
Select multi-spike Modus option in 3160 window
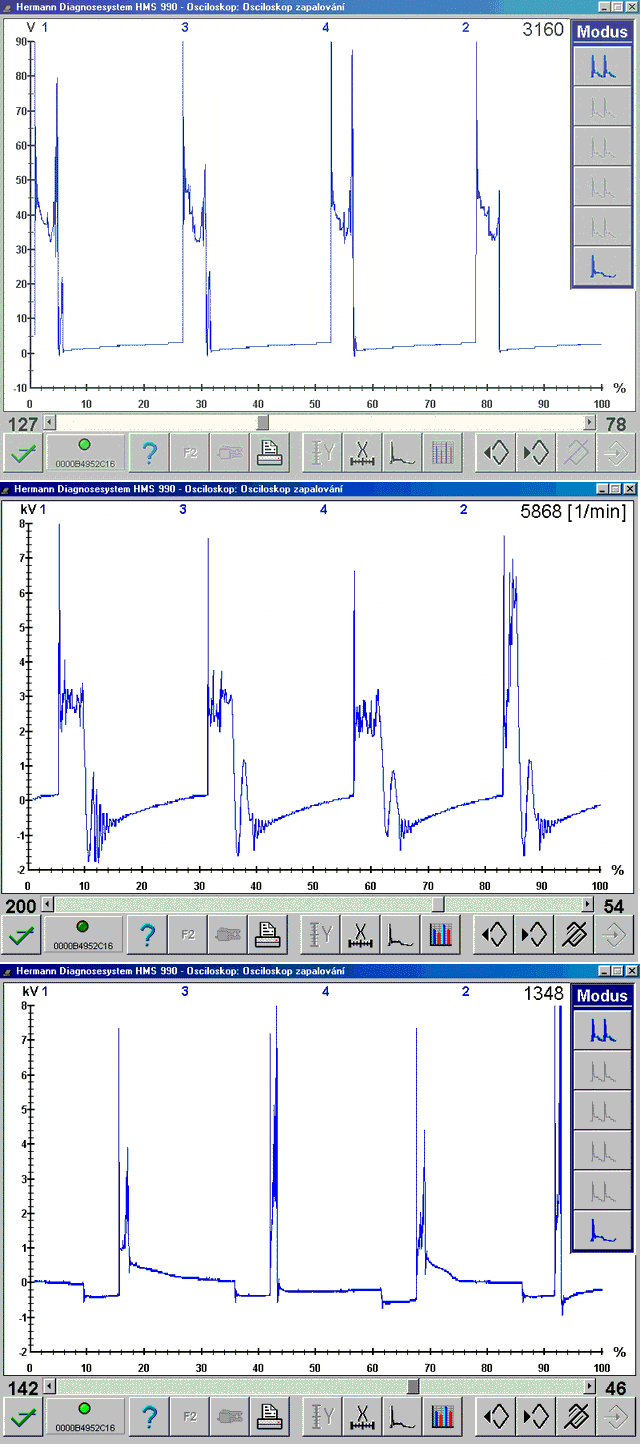602,65
